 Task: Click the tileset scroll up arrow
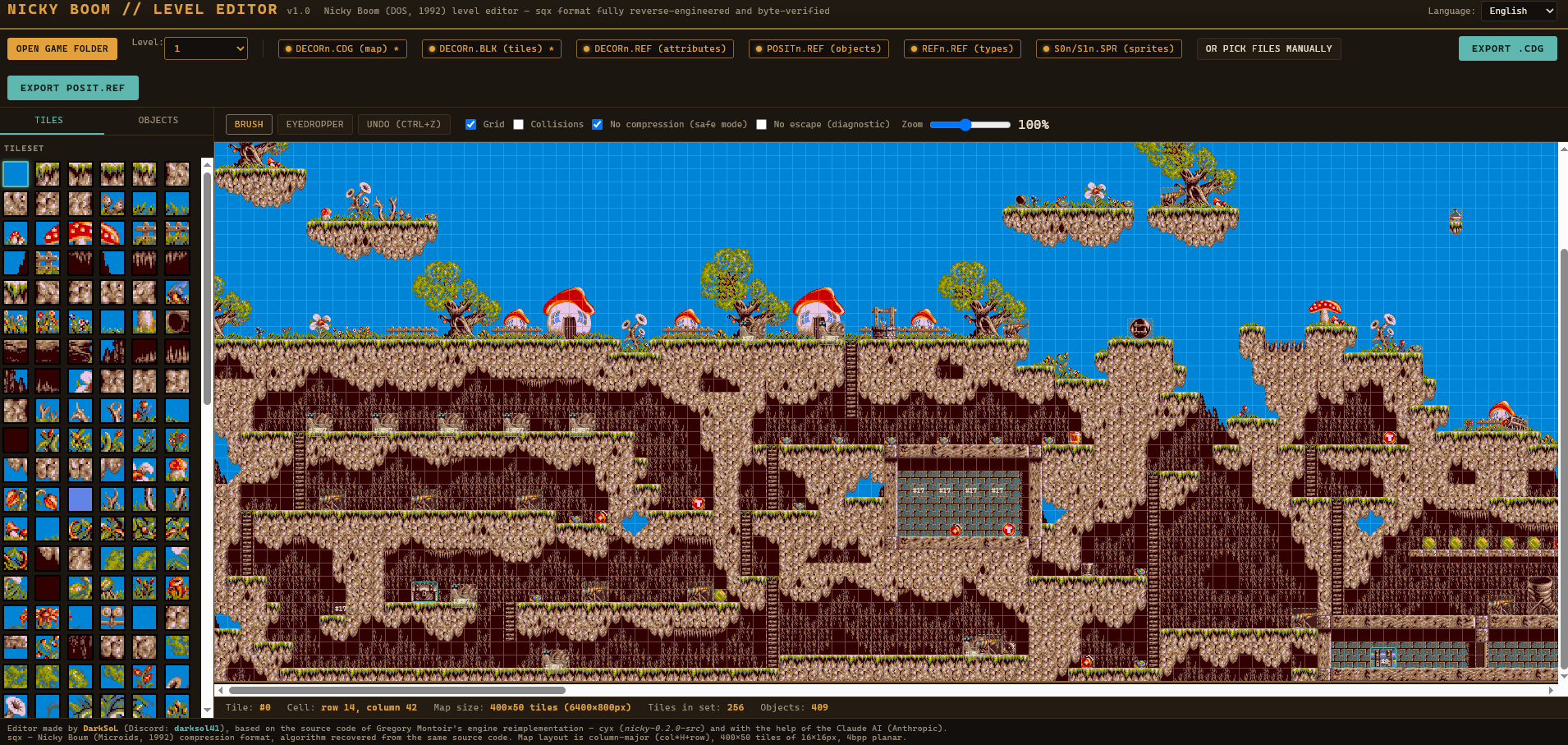pos(207,163)
